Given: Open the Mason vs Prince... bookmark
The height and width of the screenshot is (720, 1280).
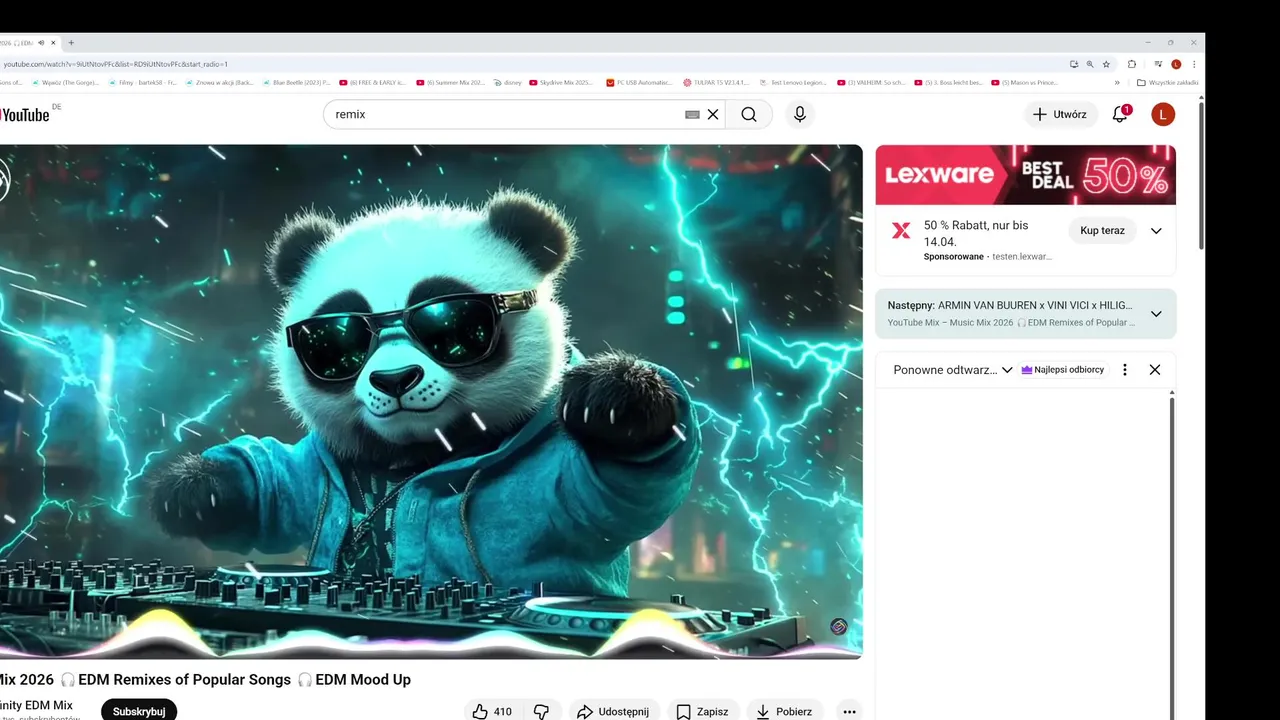Looking at the screenshot, I should (1026, 82).
